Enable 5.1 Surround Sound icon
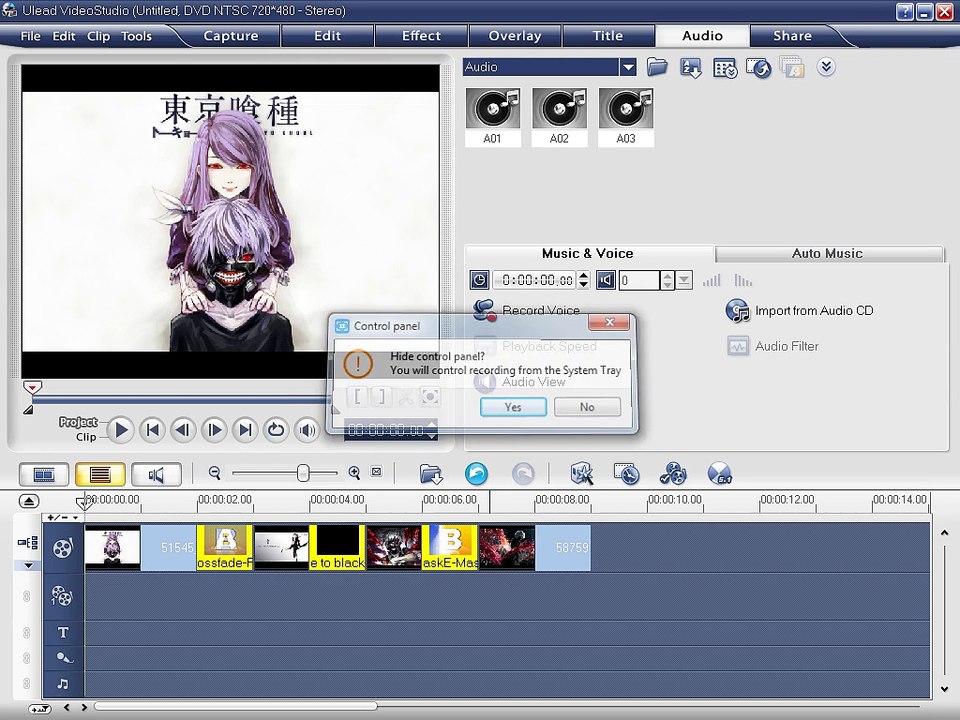The image size is (960, 720). (719, 473)
